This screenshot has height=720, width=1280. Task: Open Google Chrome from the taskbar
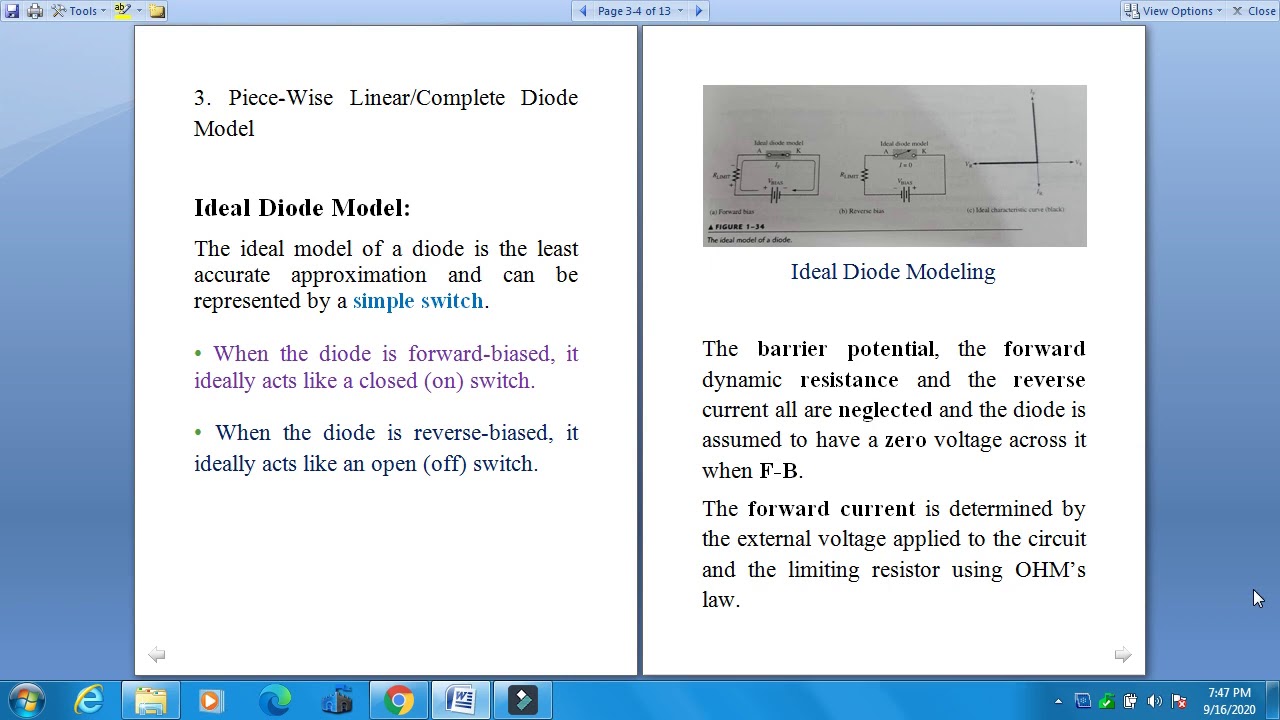coord(398,700)
